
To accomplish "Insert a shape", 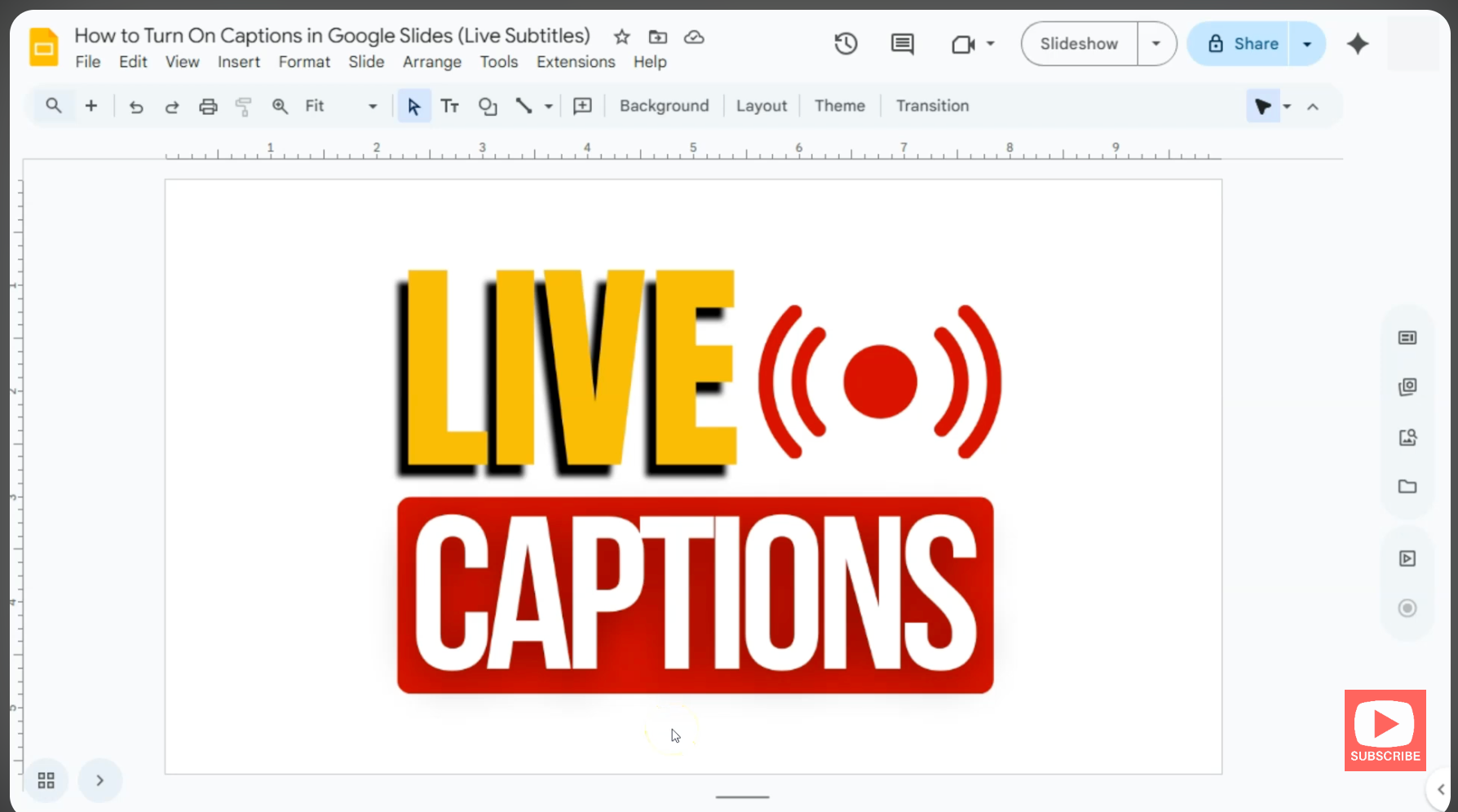I will click(x=488, y=107).
